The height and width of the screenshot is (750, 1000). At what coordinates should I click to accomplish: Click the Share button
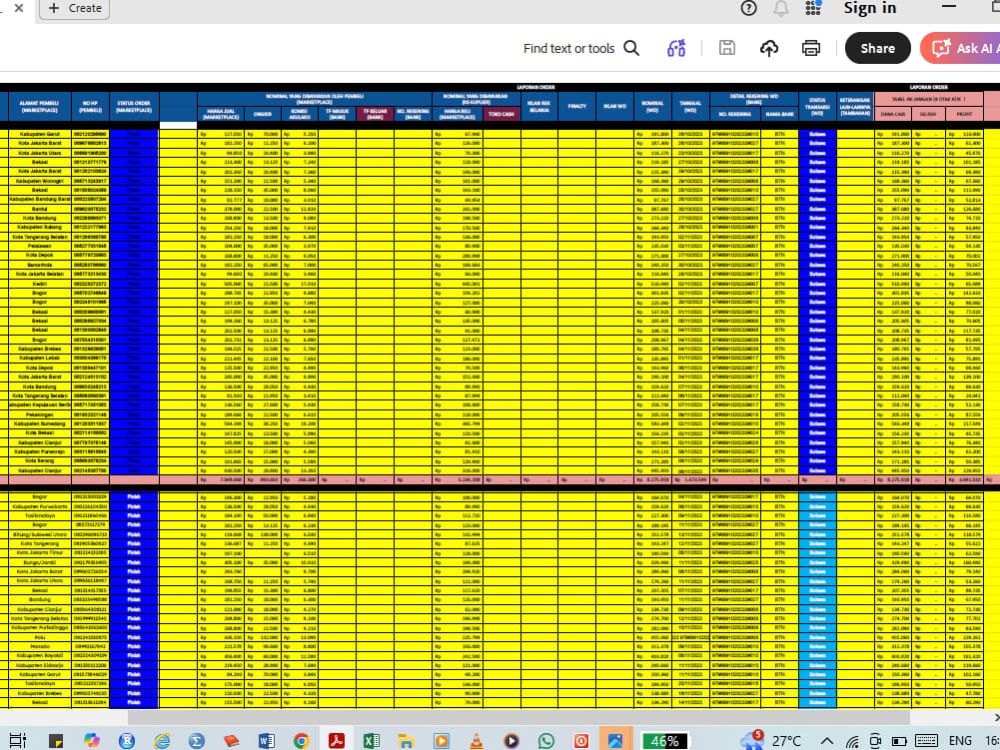pyautogui.click(x=877, y=48)
